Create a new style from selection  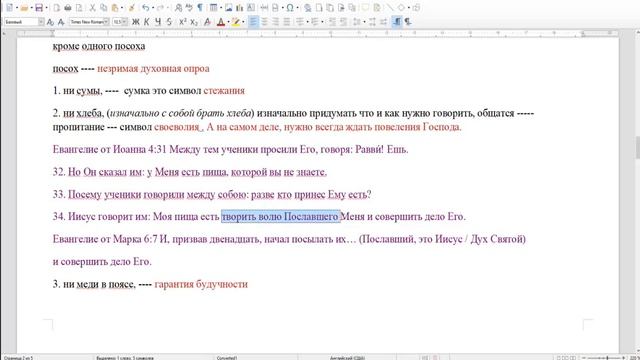pyautogui.click(x=61, y=22)
